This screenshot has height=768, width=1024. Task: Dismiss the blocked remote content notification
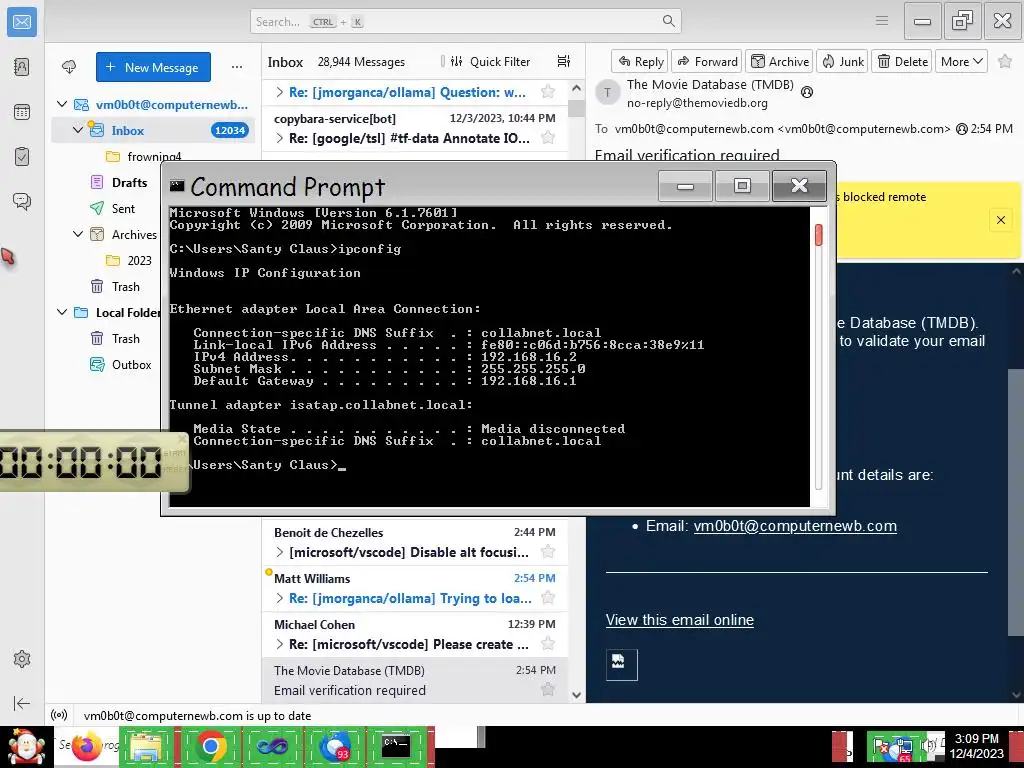(x=1000, y=220)
